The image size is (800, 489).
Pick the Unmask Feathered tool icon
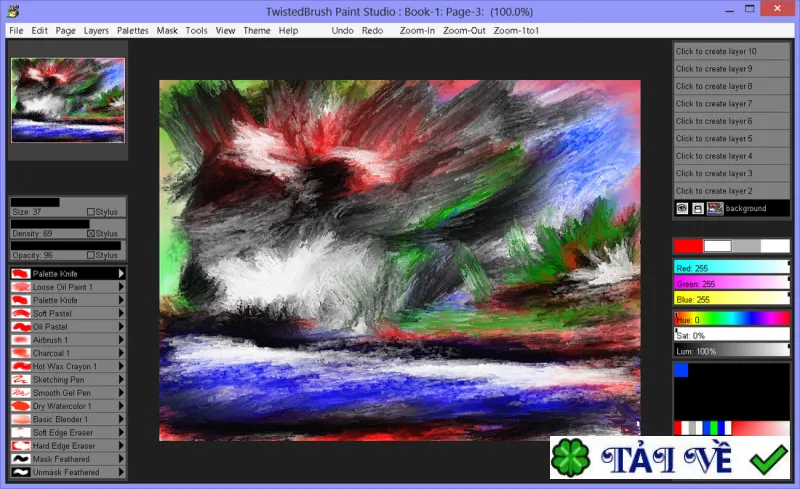(21, 473)
